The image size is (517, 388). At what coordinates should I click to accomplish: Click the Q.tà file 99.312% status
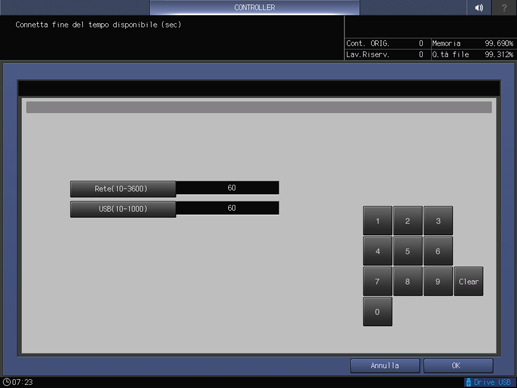pyautogui.click(x=473, y=54)
